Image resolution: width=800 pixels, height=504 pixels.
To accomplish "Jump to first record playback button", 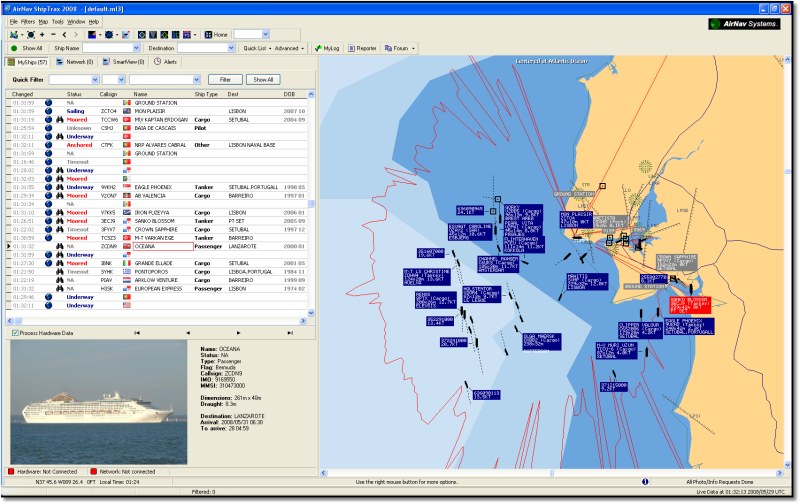I will (x=137, y=333).
